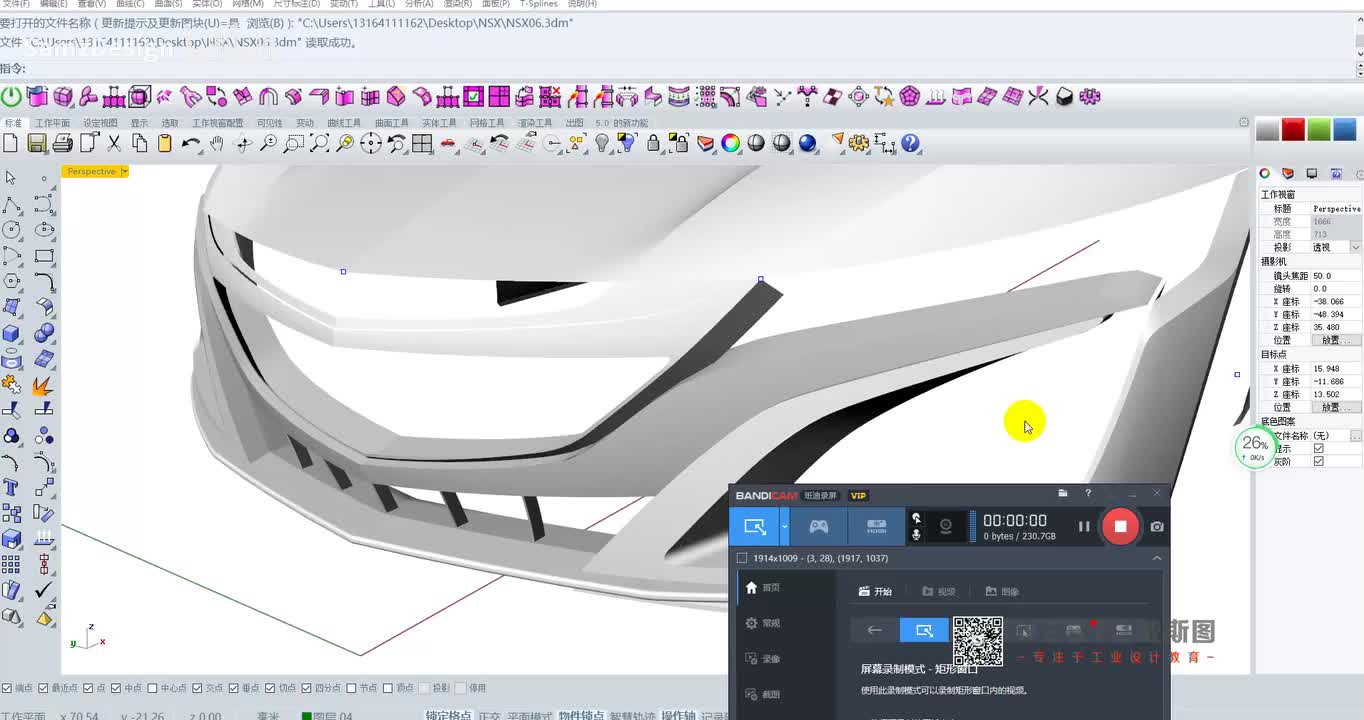Click the 放置 button beside the camera 位置 row
This screenshot has width=1364, height=720.
pyautogui.click(x=1336, y=340)
